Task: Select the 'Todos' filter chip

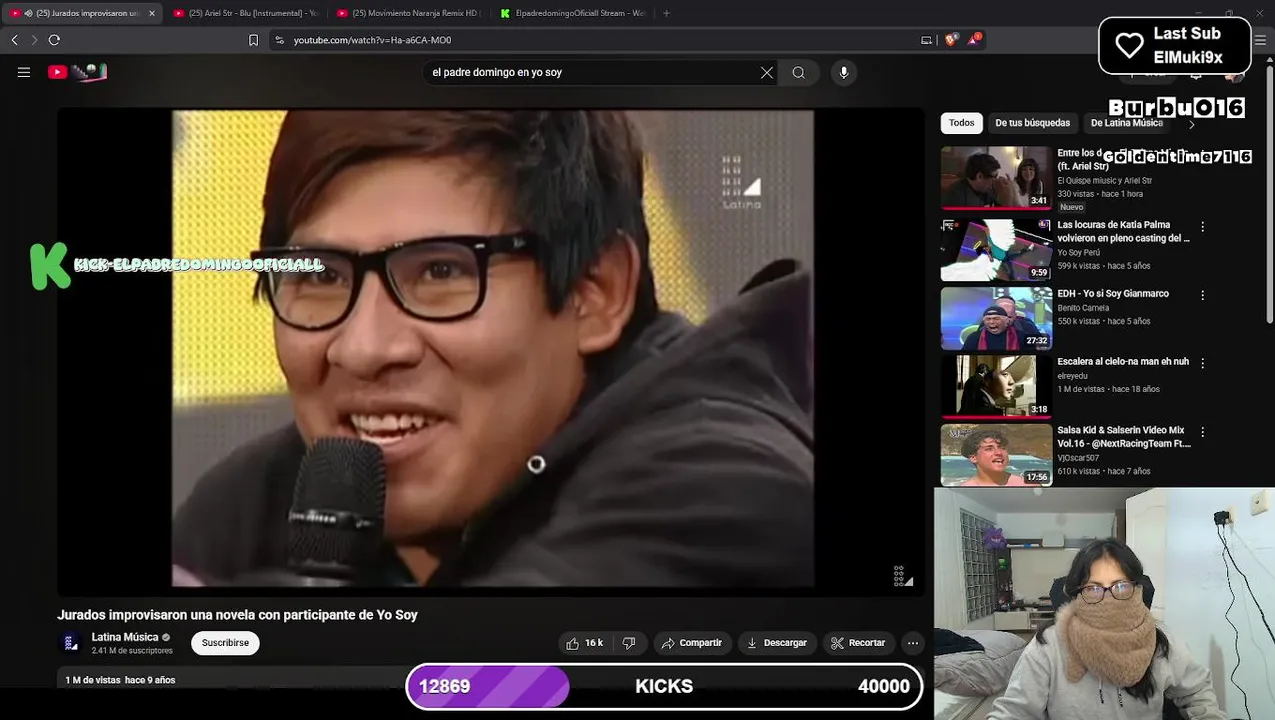Action: 962,123
